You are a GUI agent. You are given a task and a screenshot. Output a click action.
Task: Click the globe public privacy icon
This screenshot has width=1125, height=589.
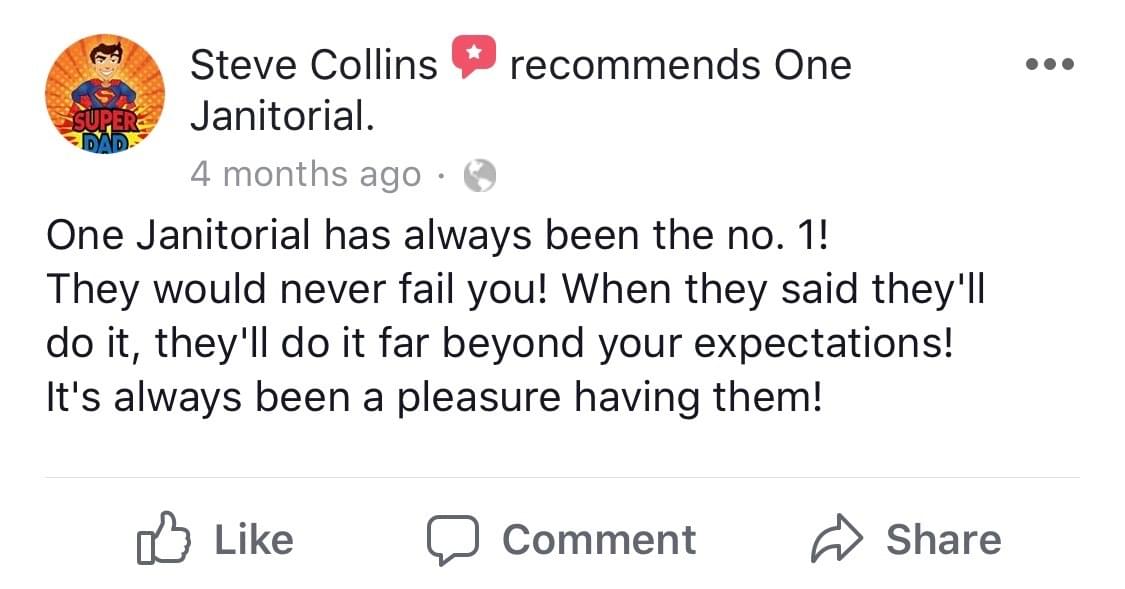tap(480, 176)
